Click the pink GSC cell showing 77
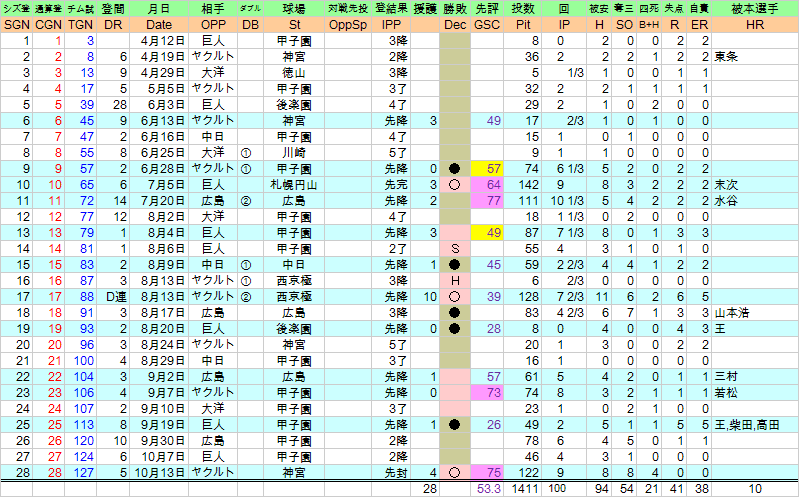 pyautogui.click(x=487, y=201)
